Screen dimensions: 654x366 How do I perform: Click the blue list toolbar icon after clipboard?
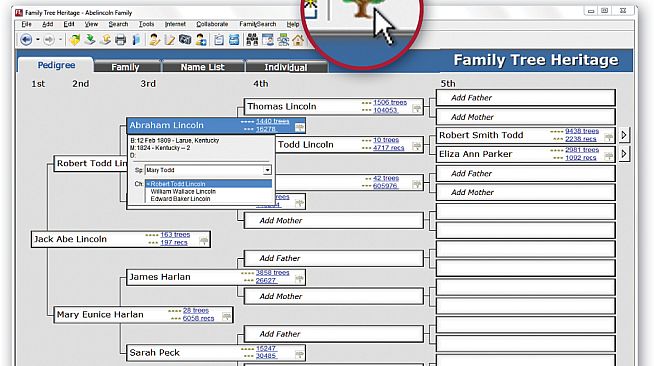coord(234,40)
